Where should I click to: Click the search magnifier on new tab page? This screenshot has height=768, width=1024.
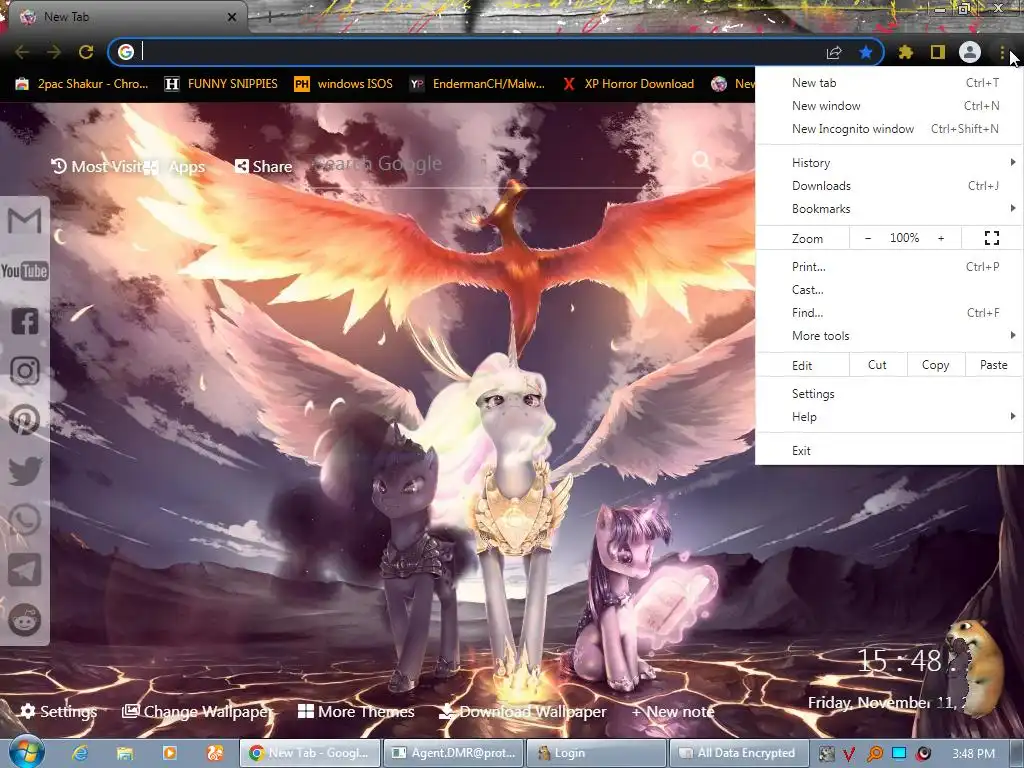click(x=701, y=160)
